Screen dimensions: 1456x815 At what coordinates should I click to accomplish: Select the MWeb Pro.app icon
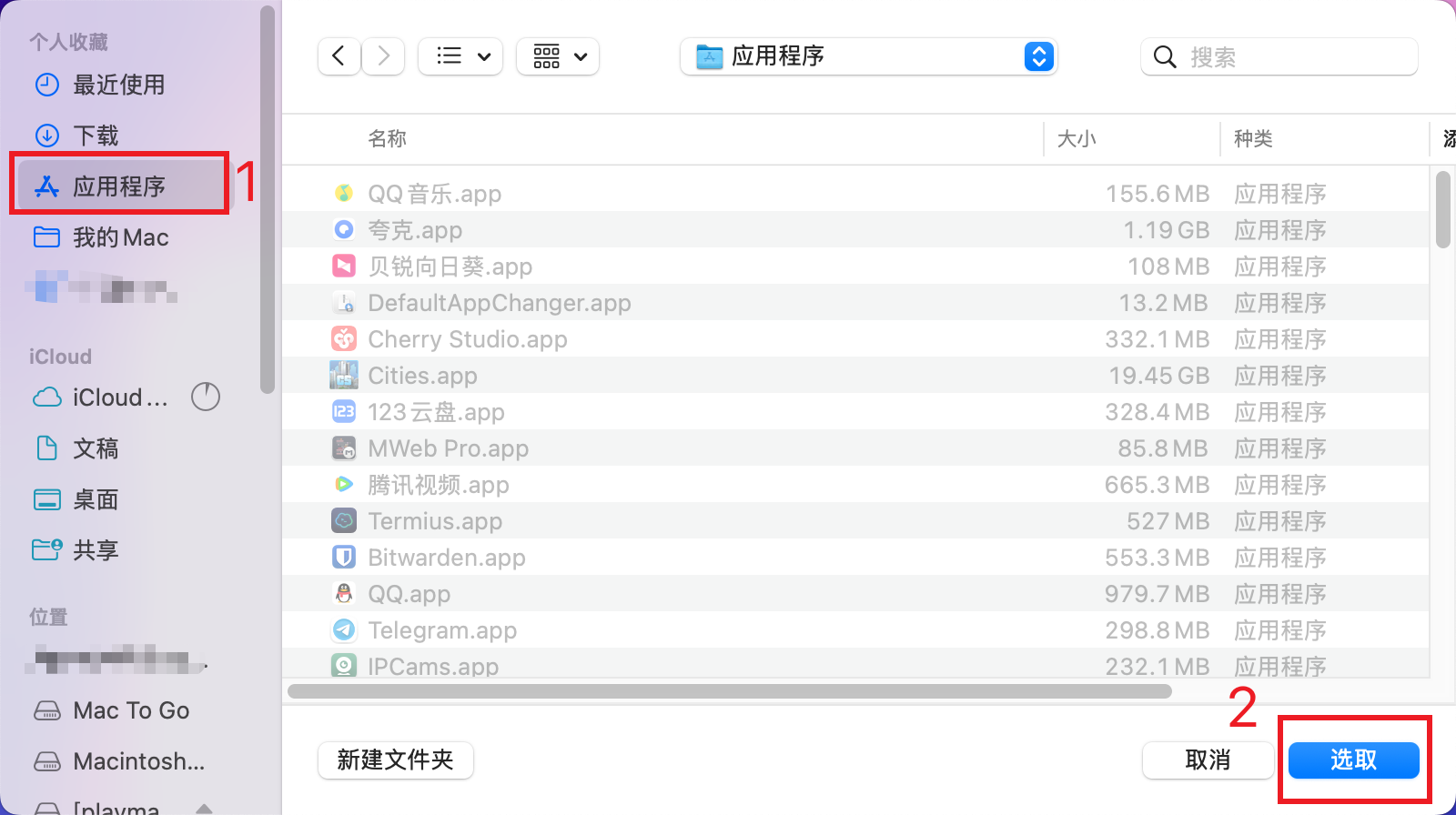[x=344, y=448]
